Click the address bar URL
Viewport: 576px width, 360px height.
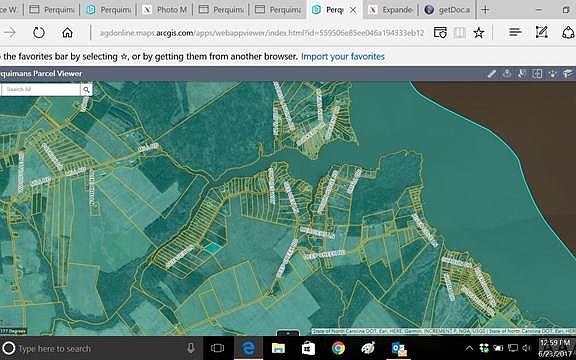(x=262, y=33)
